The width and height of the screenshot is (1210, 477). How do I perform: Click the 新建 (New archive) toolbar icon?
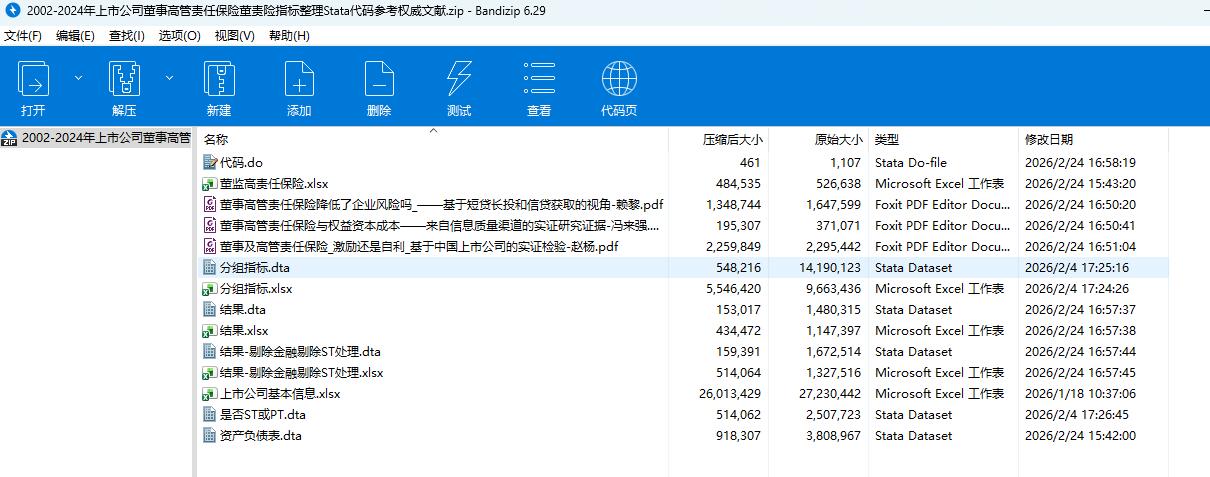(219, 78)
